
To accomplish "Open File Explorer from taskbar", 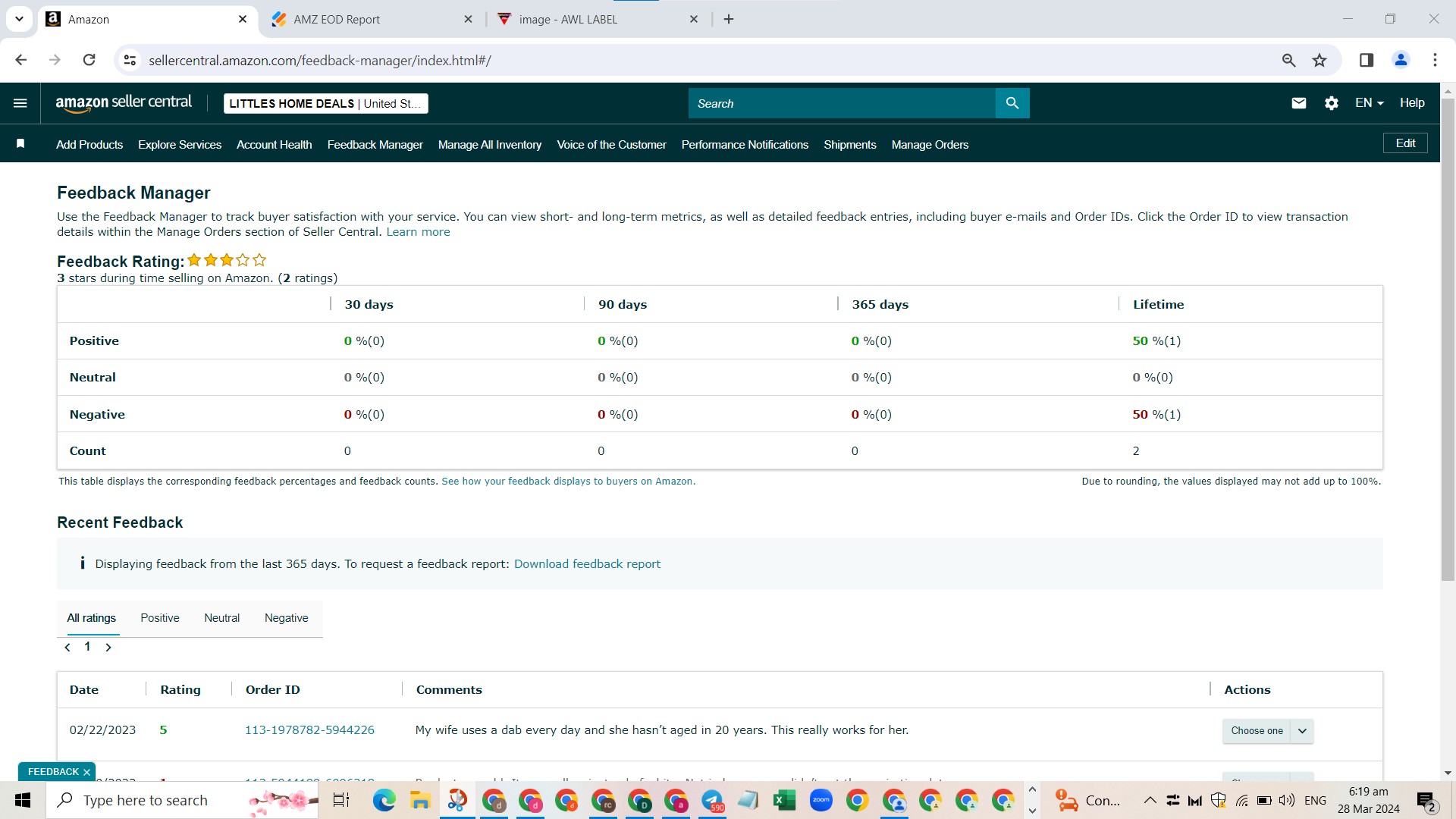I will tap(420, 800).
